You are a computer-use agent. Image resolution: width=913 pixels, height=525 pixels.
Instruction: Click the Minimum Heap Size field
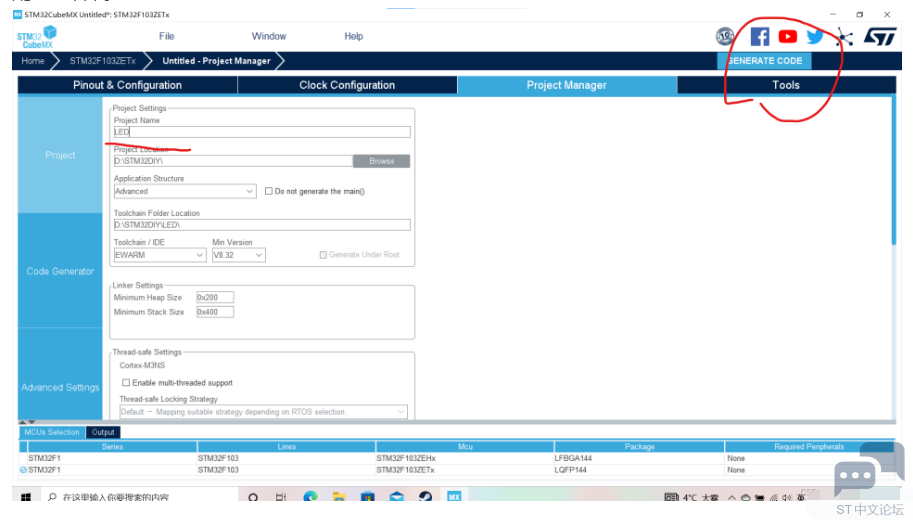click(x=215, y=297)
